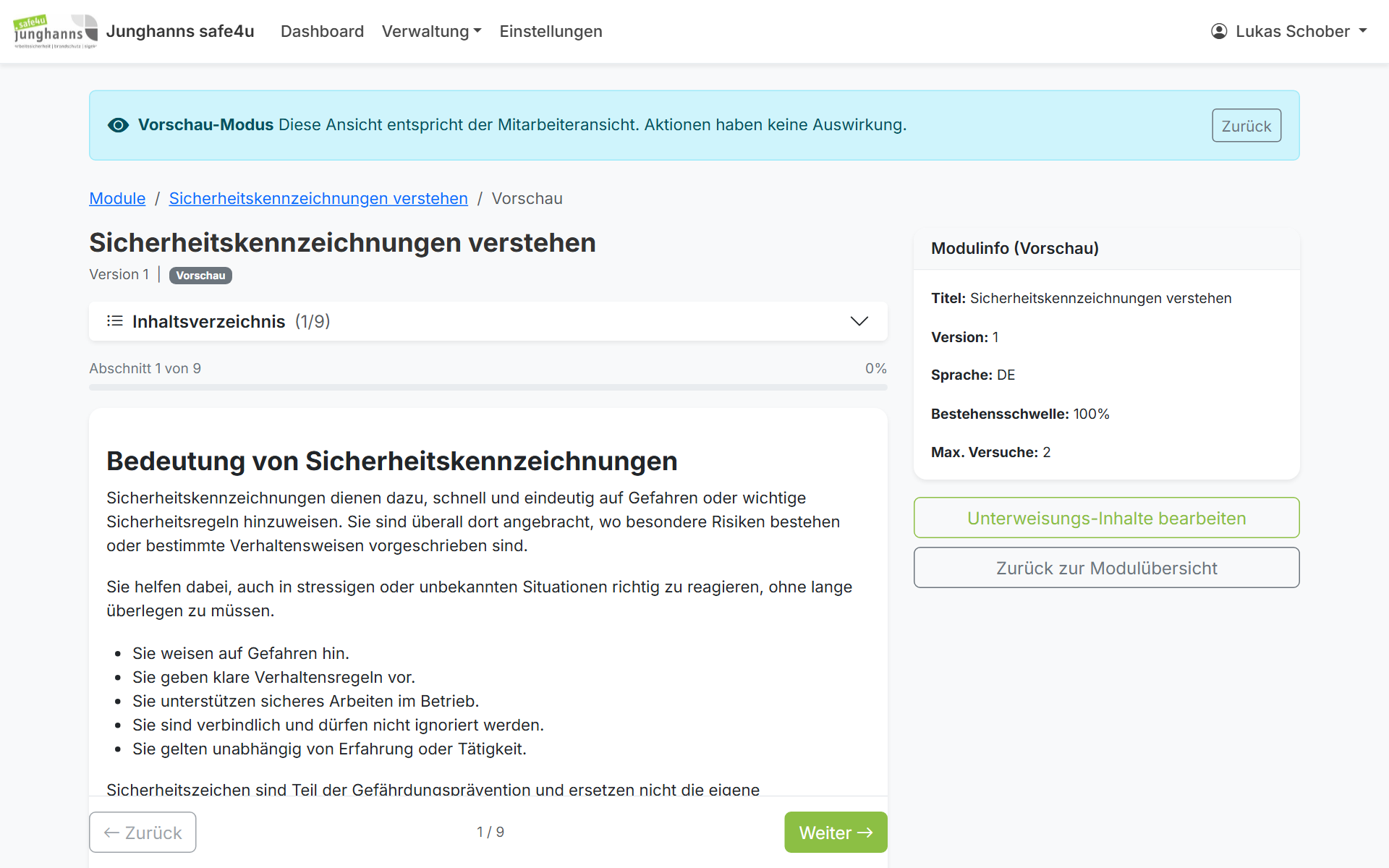Click the Weiter next-section button
The image size is (1389, 868).
tap(836, 833)
